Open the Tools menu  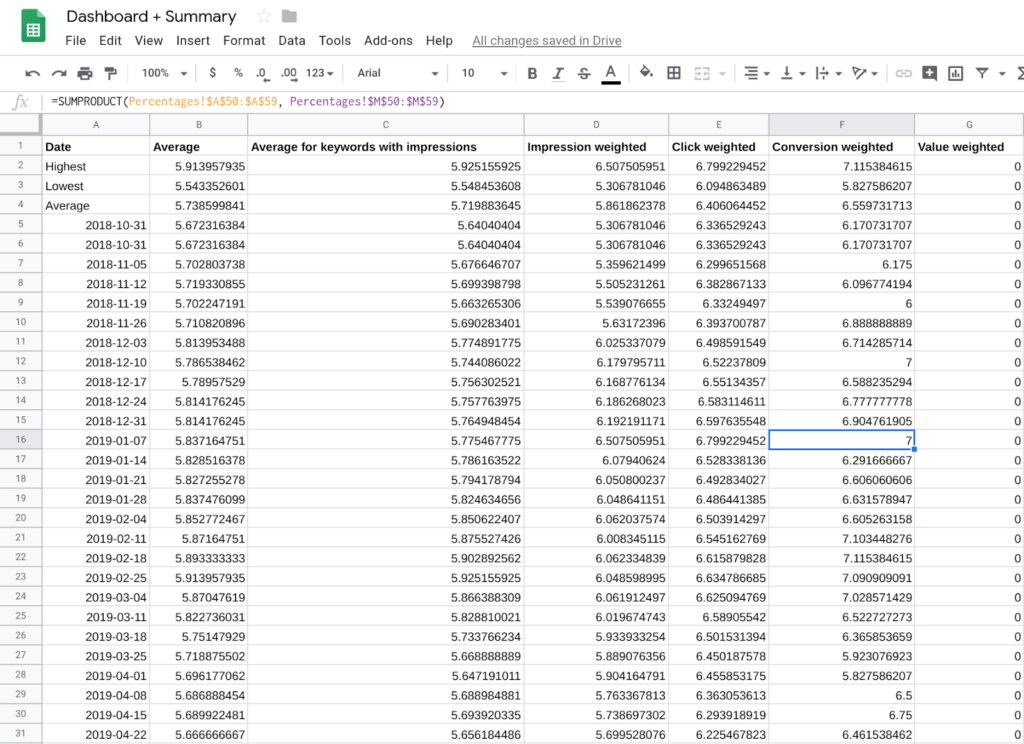coord(334,40)
